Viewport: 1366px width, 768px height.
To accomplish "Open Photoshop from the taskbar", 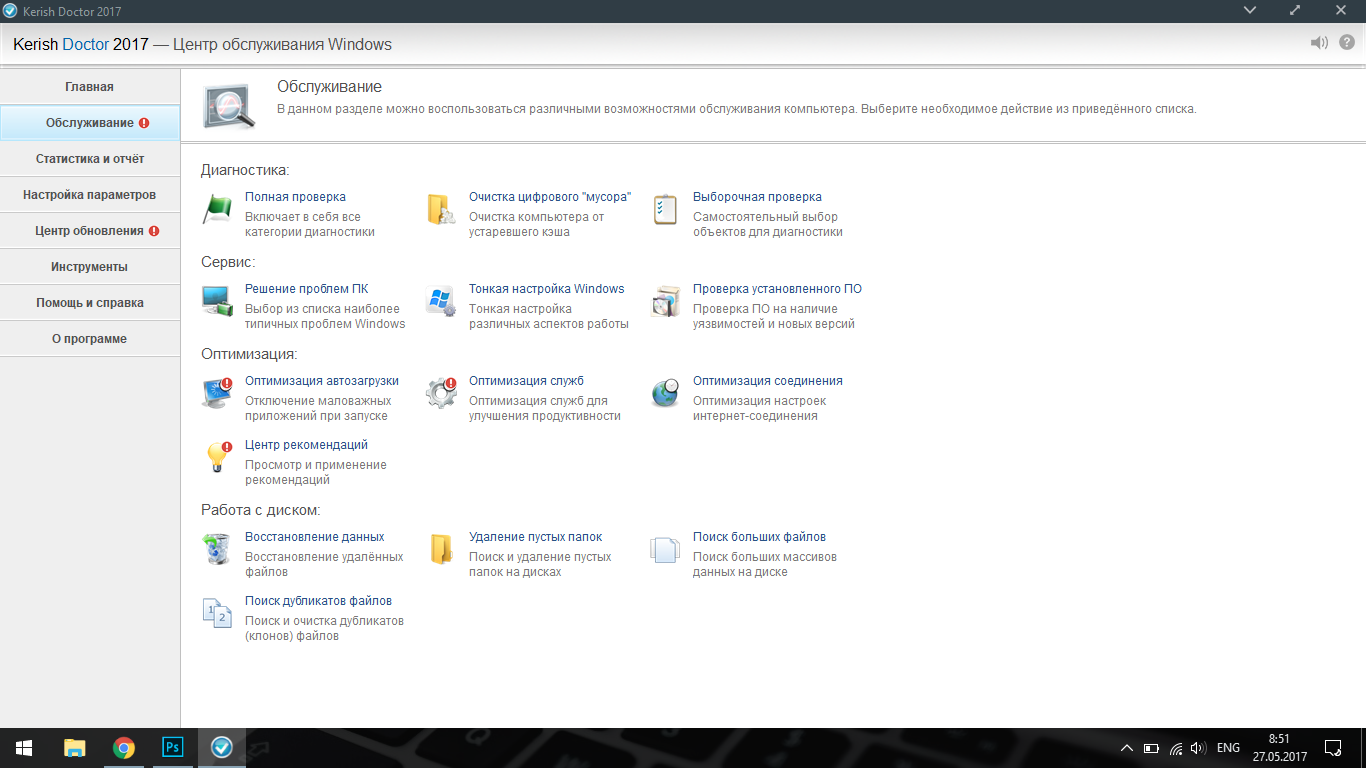I will [x=172, y=748].
